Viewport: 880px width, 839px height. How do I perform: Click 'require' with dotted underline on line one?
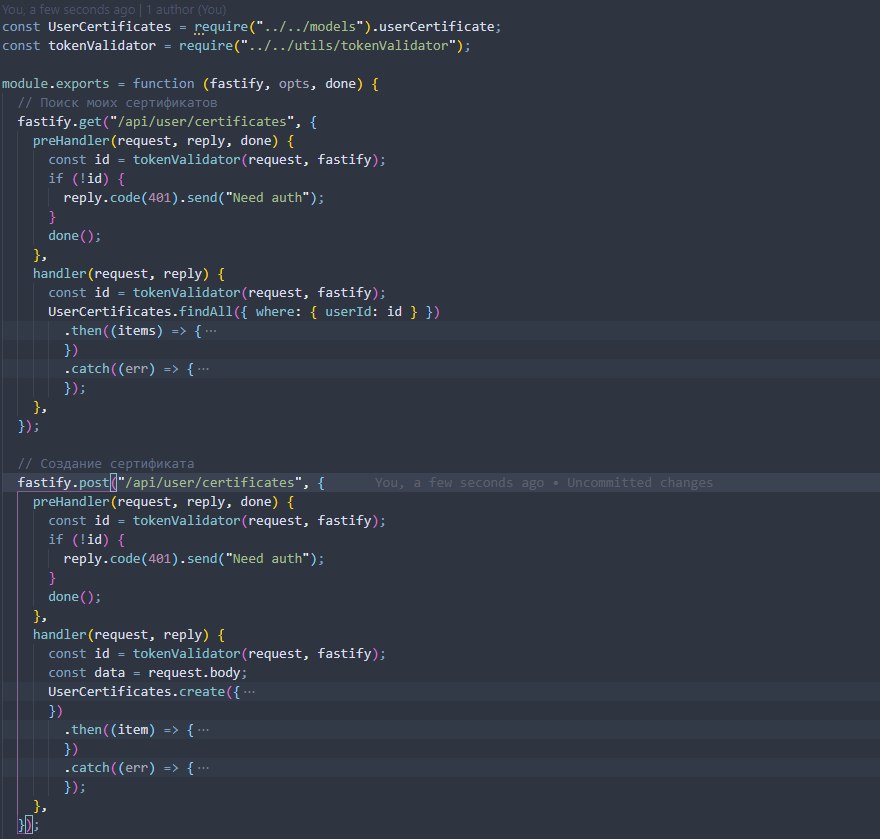point(221,27)
